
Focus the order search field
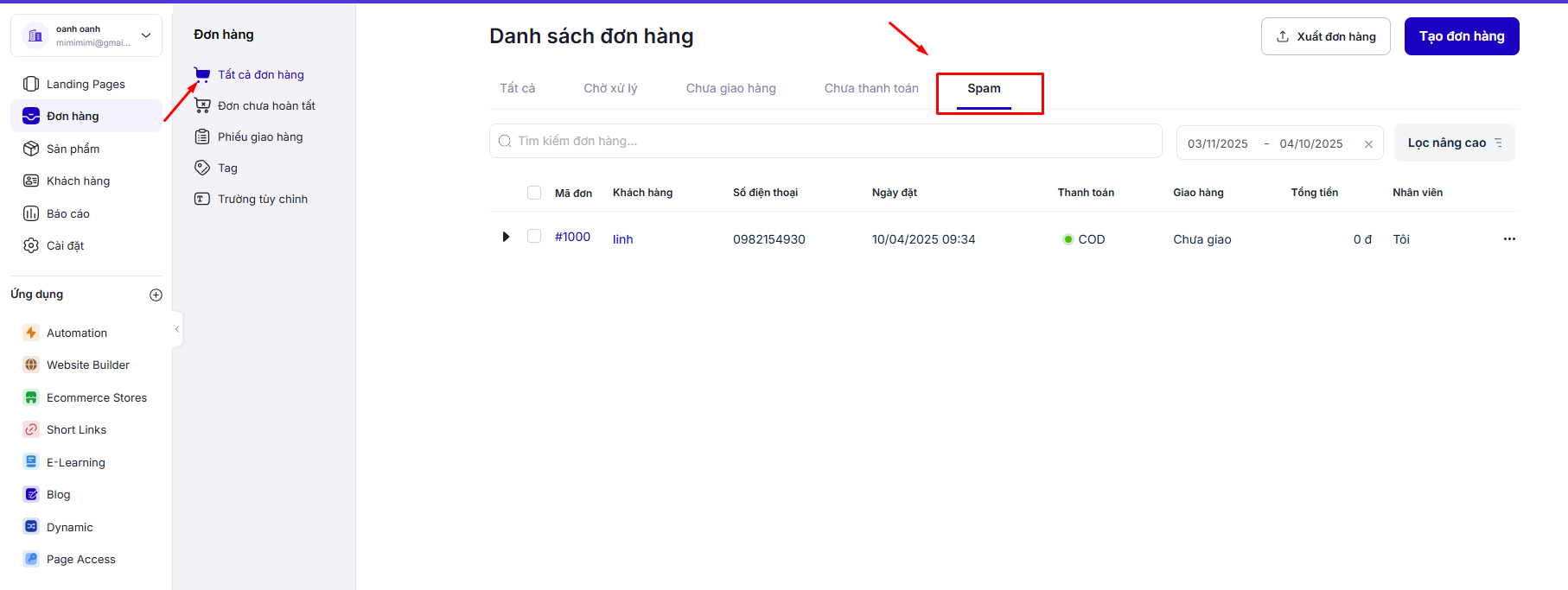click(x=825, y=141)
